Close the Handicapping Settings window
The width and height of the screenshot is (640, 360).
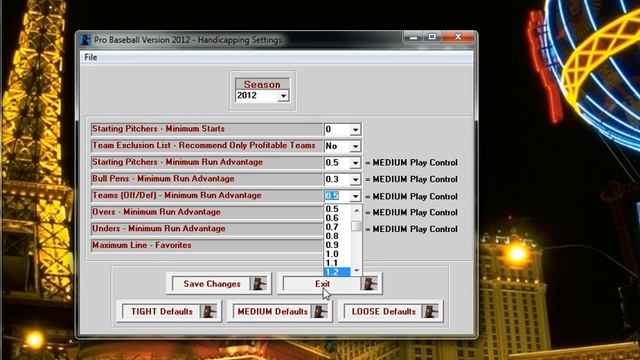click(x=458, y=37)
